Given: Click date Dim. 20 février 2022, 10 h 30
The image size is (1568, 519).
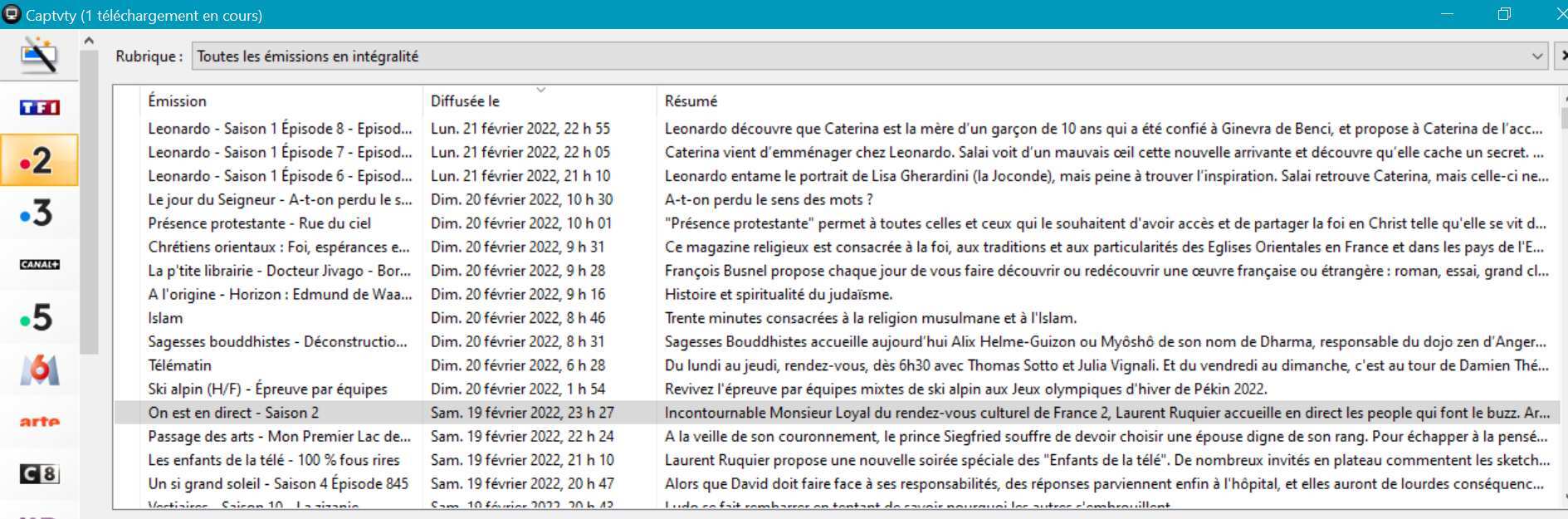Looking at the screenshot, I should pos(521,199).
